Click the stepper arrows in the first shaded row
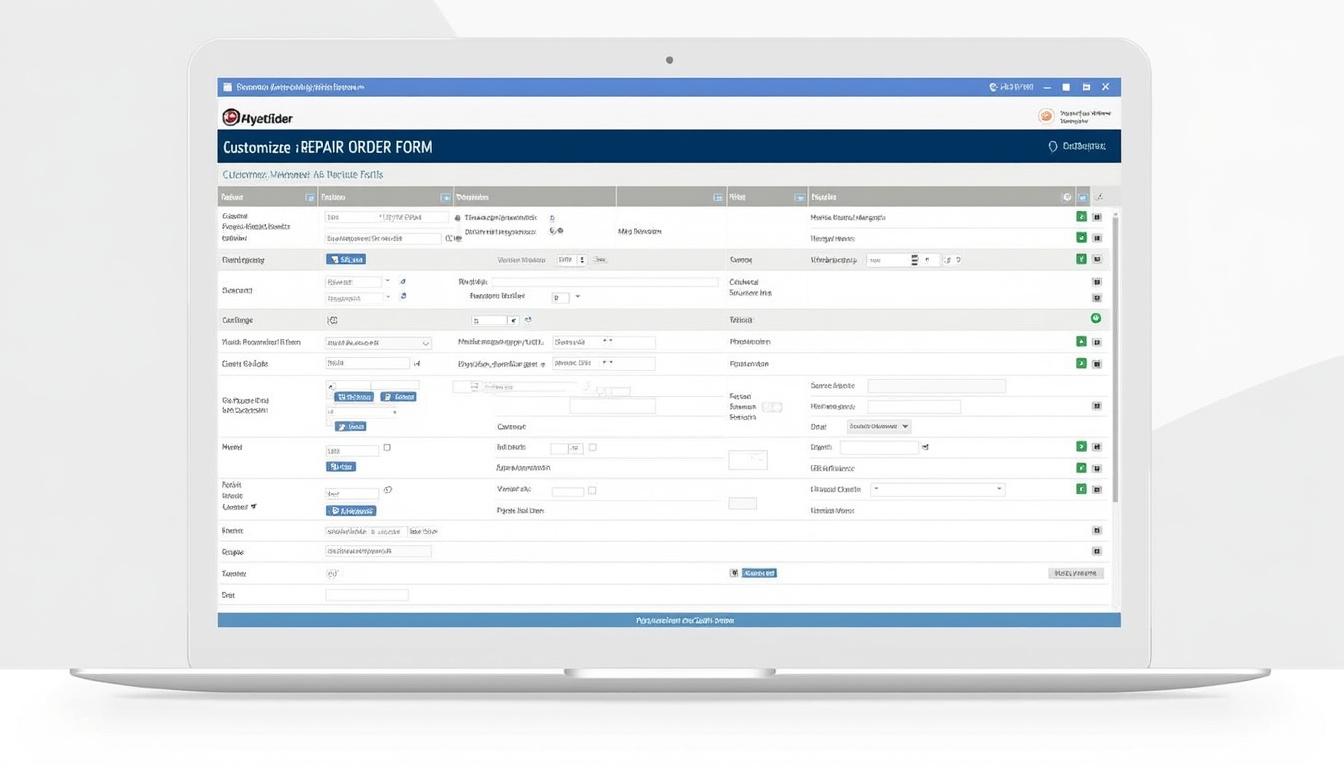Image resolution: width=1344 pixels, height=768 pixels. point(582,259)
